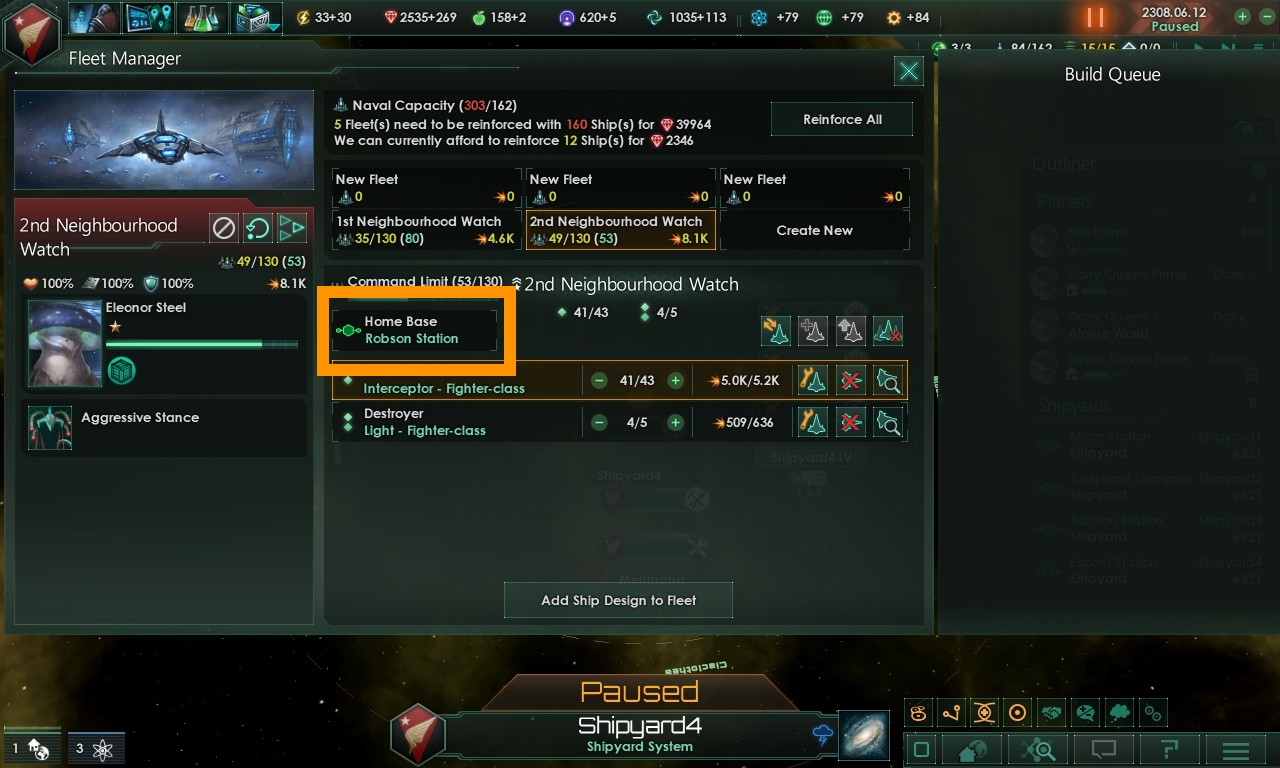
Task: Increase Interceptor count with plus button
Action: [676, 380]
